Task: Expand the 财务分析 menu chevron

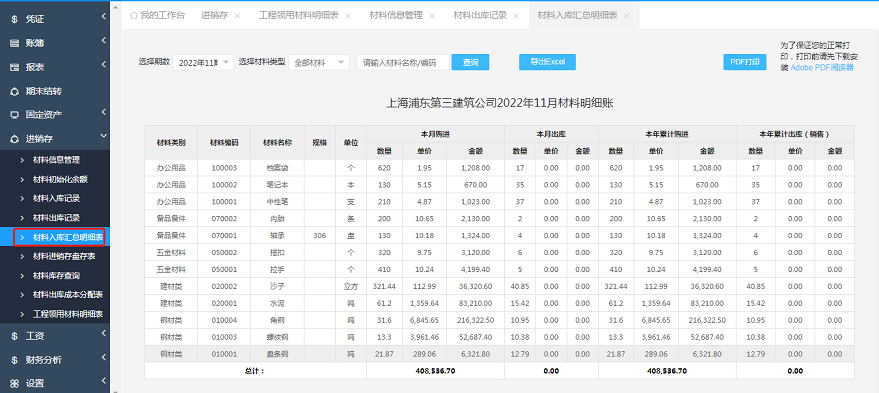Action: point(104,358)
